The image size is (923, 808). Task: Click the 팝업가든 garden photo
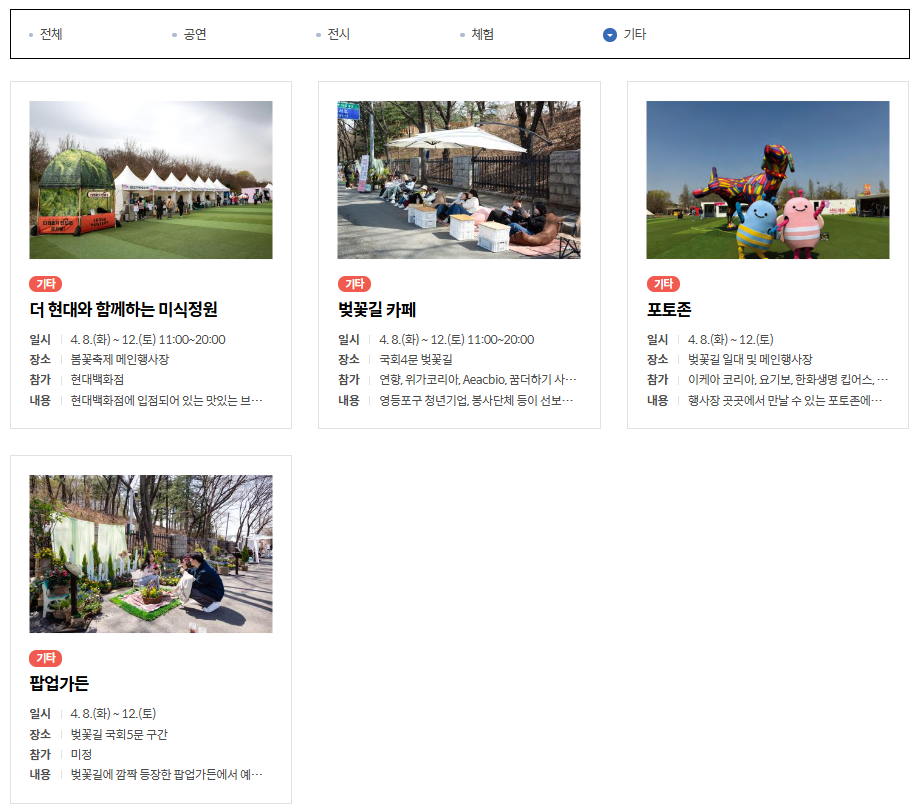150,554
